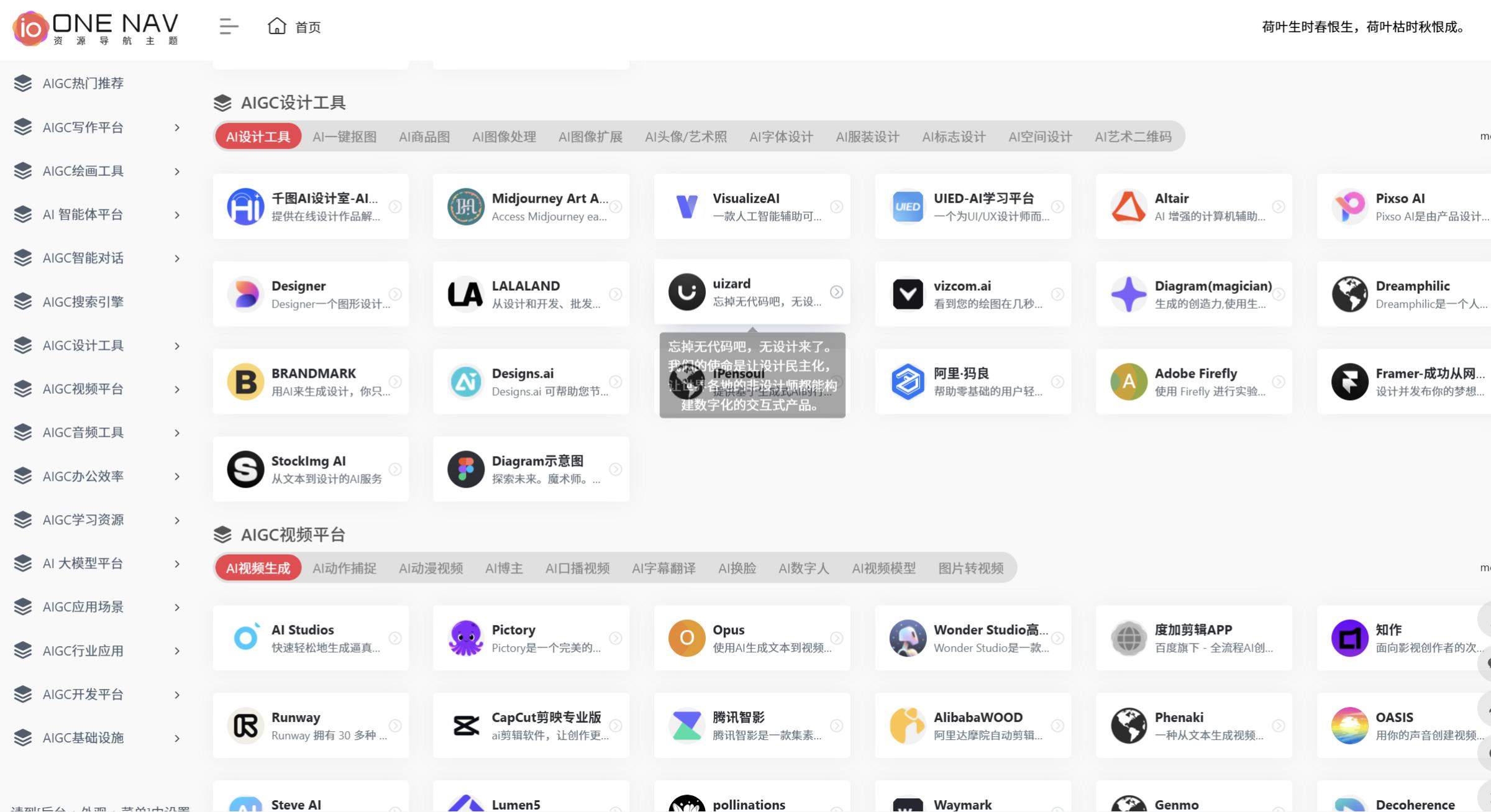Click the StockImg AI icon
The image size is (1491, 812).
click(x=245, y=469)
